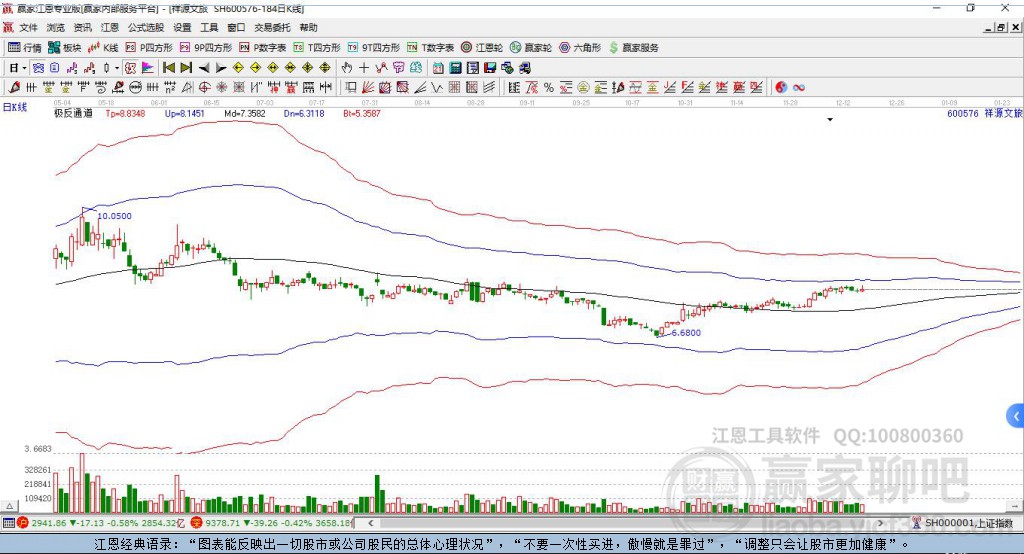The image size is (1024, 554).
Task: Click the blue infinity loop icon
Action: tap(799, 87)
